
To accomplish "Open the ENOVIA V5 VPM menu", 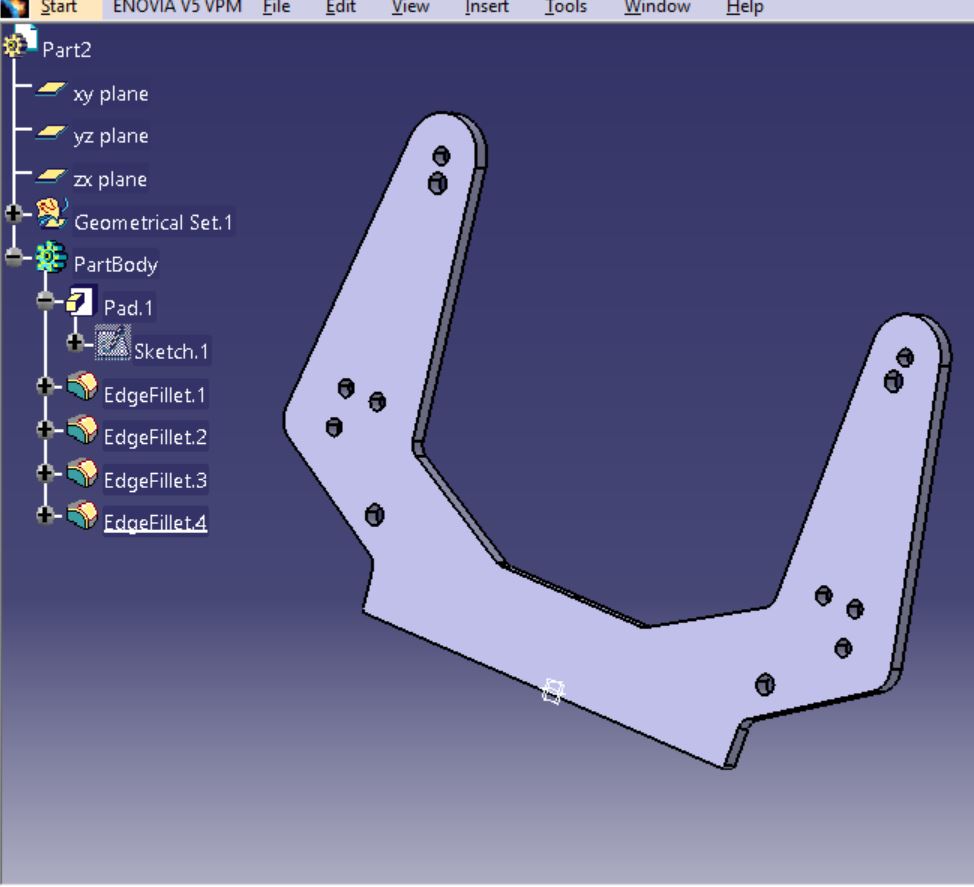I will pos(177,7).
